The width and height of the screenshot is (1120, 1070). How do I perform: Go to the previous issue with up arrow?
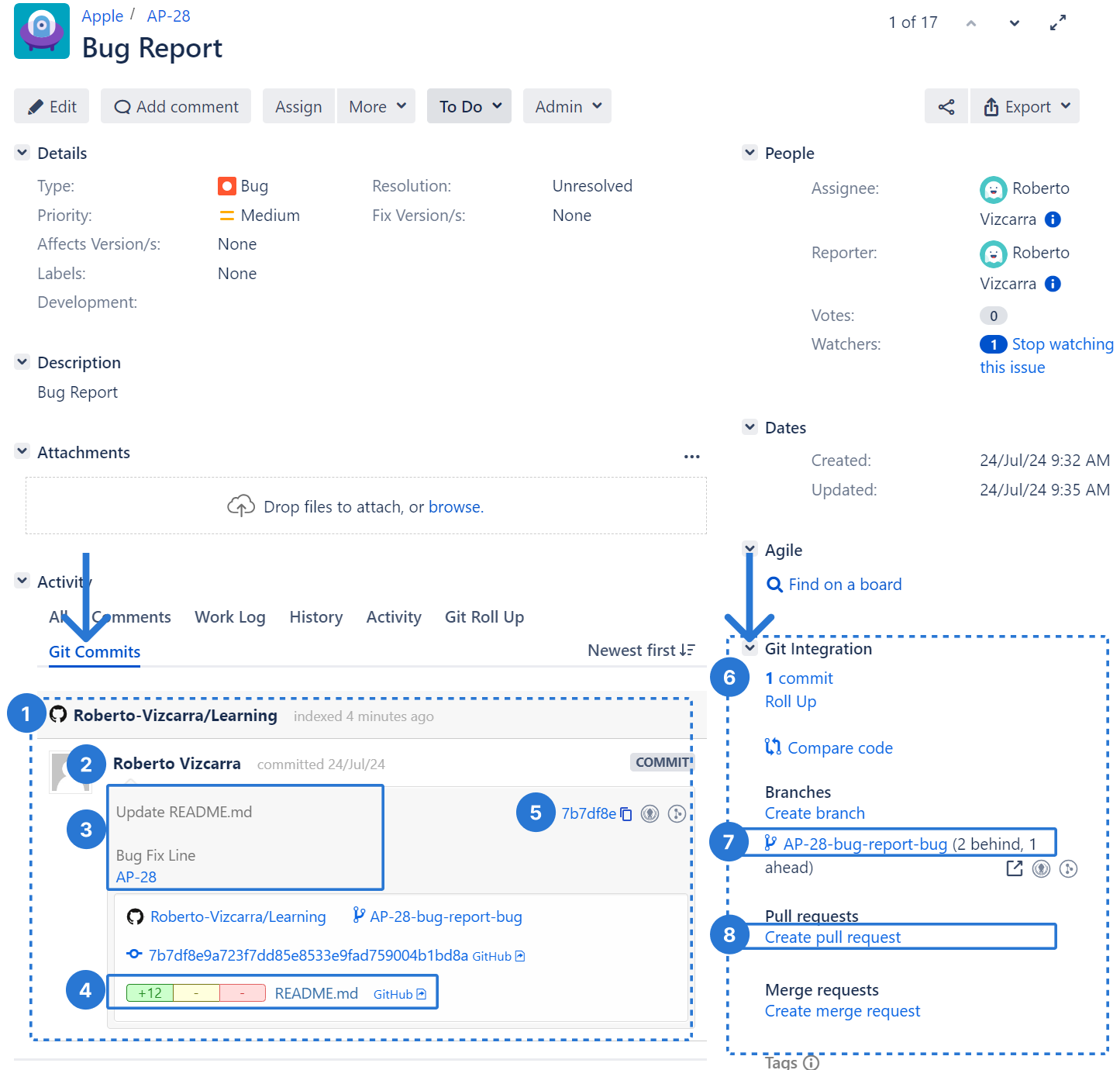(971, 23)
